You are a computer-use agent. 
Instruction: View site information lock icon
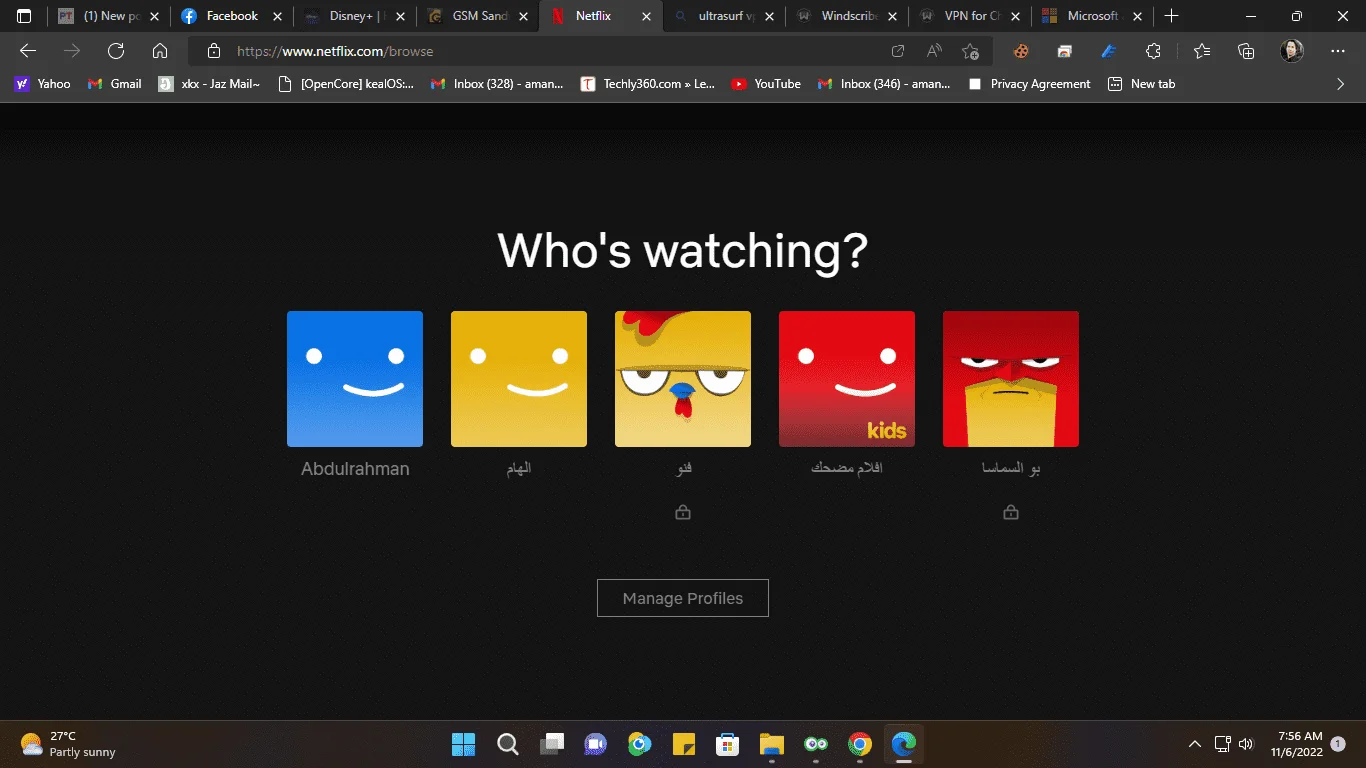(213, 51)
